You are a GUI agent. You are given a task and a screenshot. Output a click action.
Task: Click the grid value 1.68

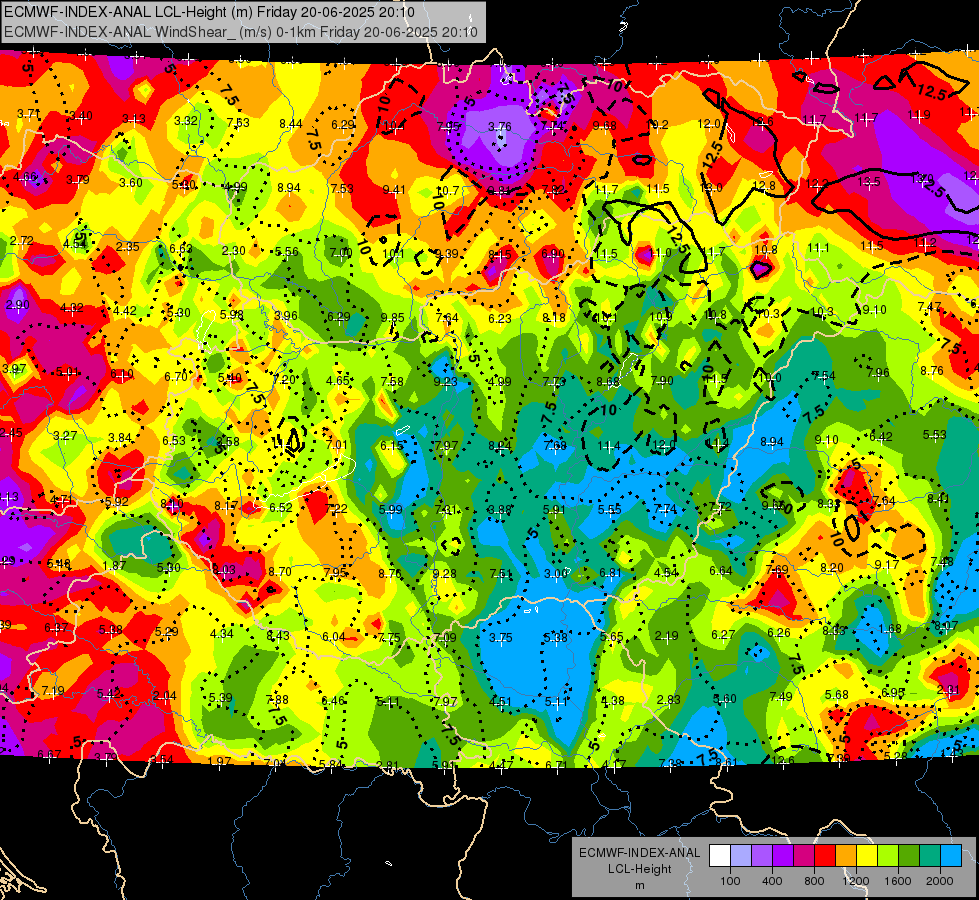click(890, 628)
